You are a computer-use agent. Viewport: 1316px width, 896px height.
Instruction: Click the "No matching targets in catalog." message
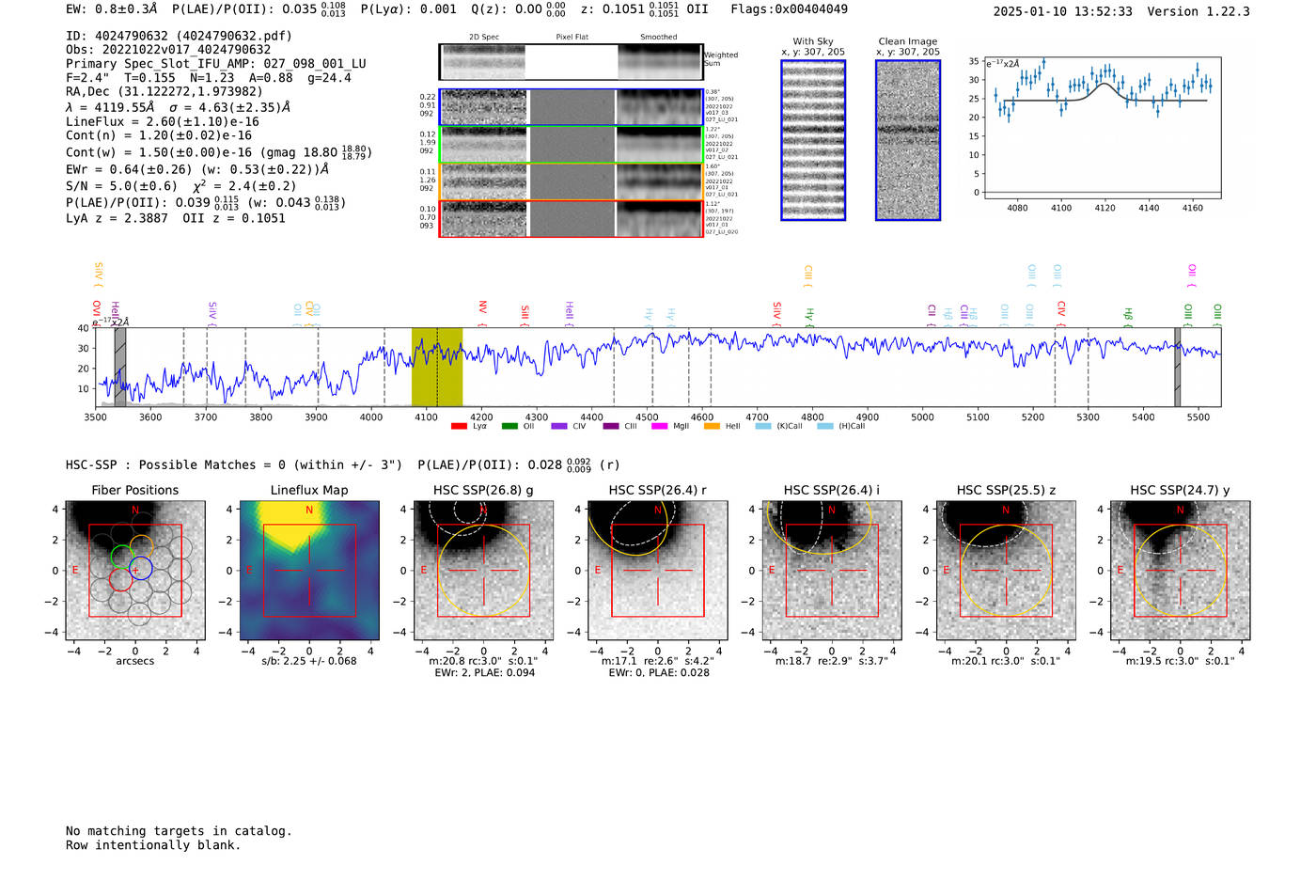(179, 831)
